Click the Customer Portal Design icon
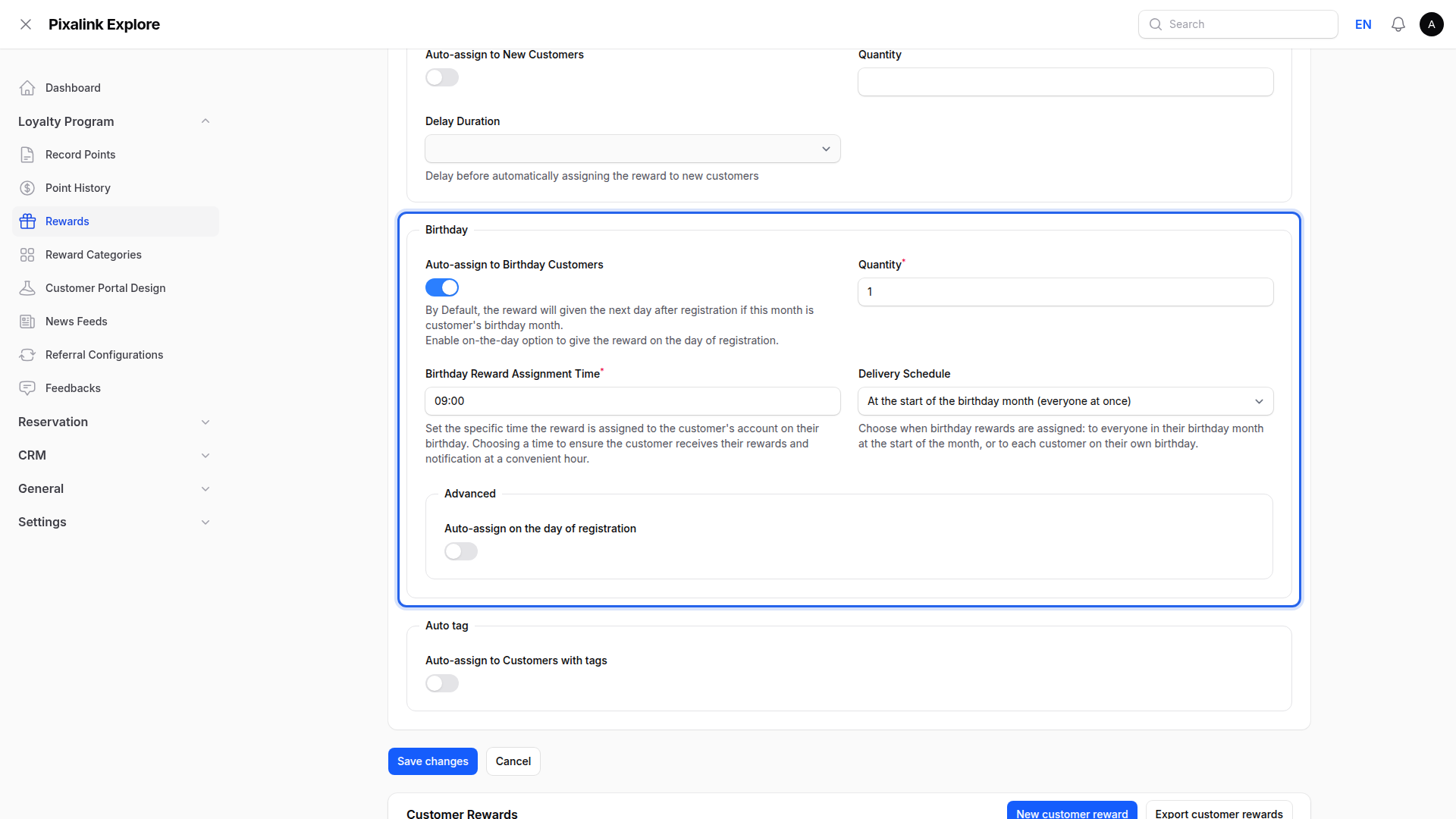 pyautogui.click(x=27, y=288)
